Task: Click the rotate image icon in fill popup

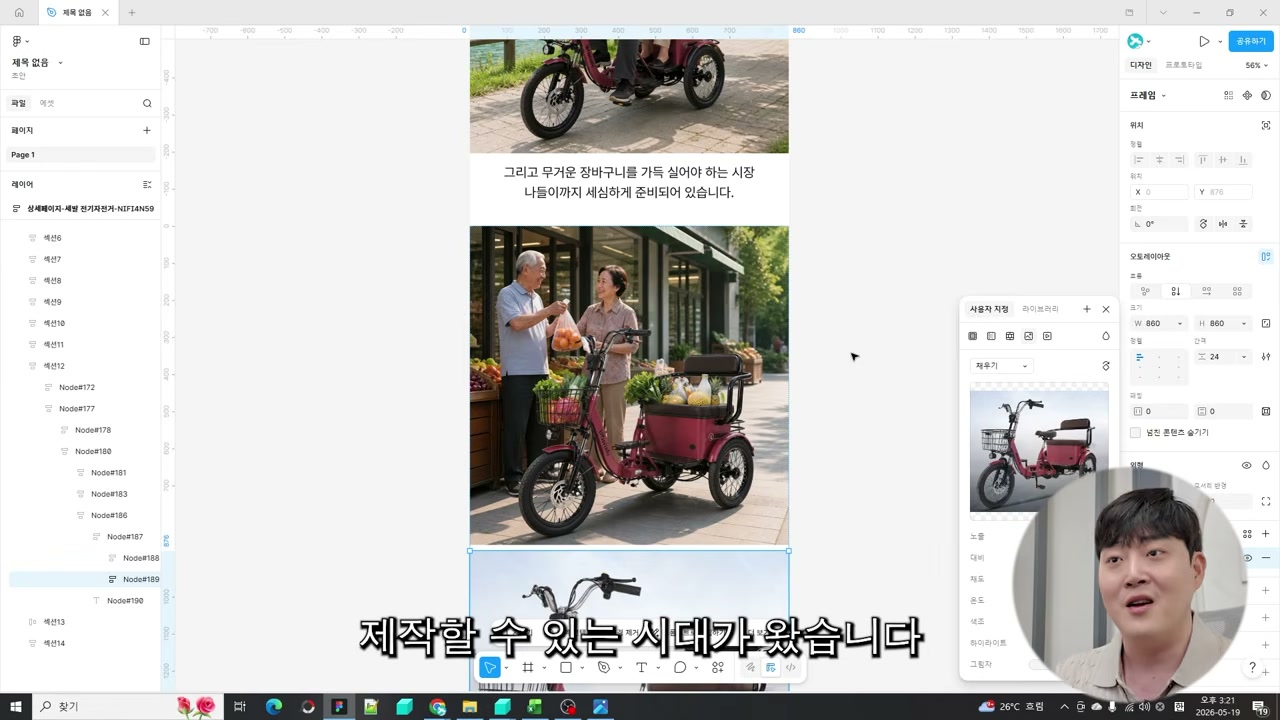Action: click(1106, 366)
